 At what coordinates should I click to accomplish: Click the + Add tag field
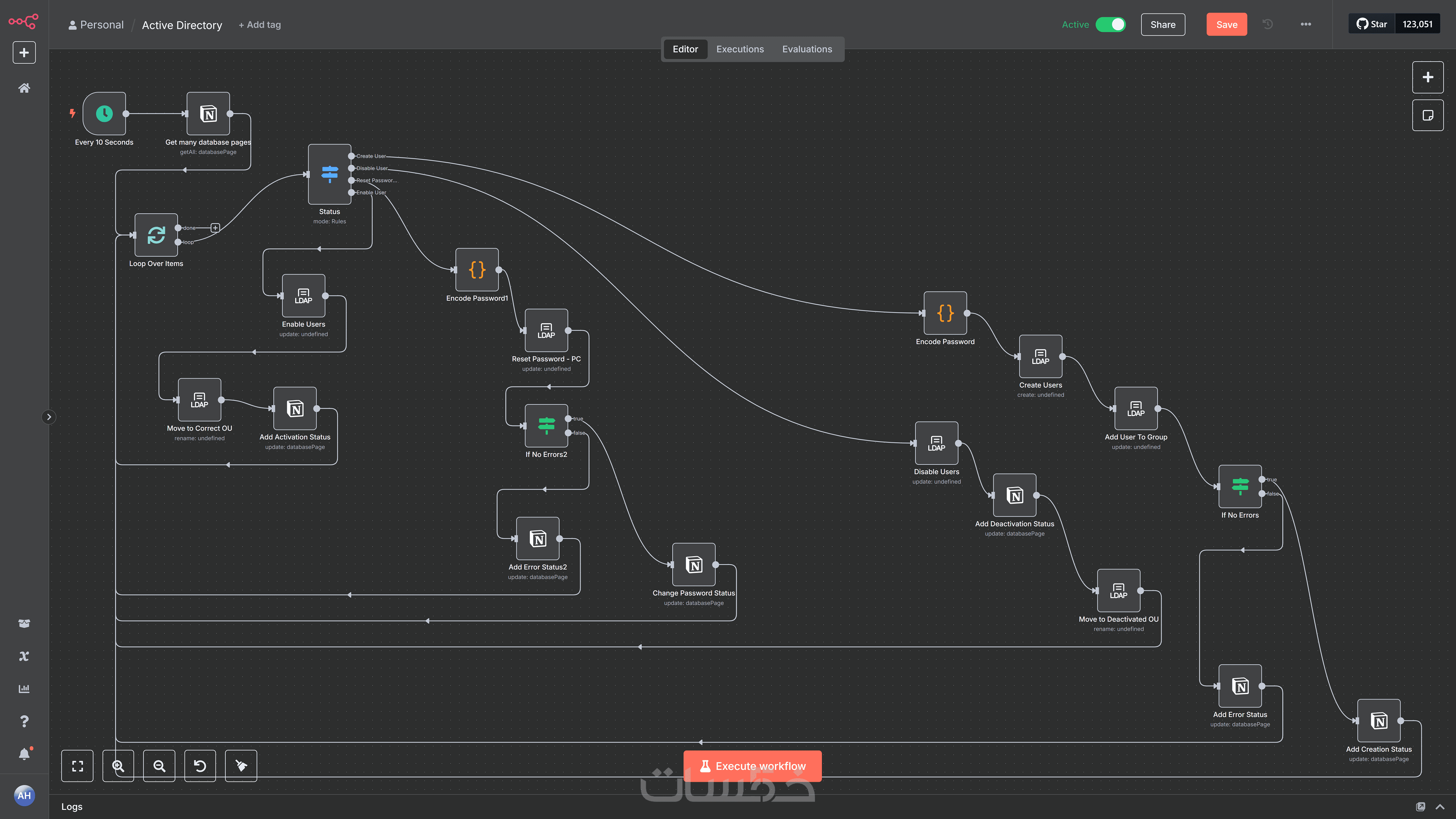[x=260, y=25]
